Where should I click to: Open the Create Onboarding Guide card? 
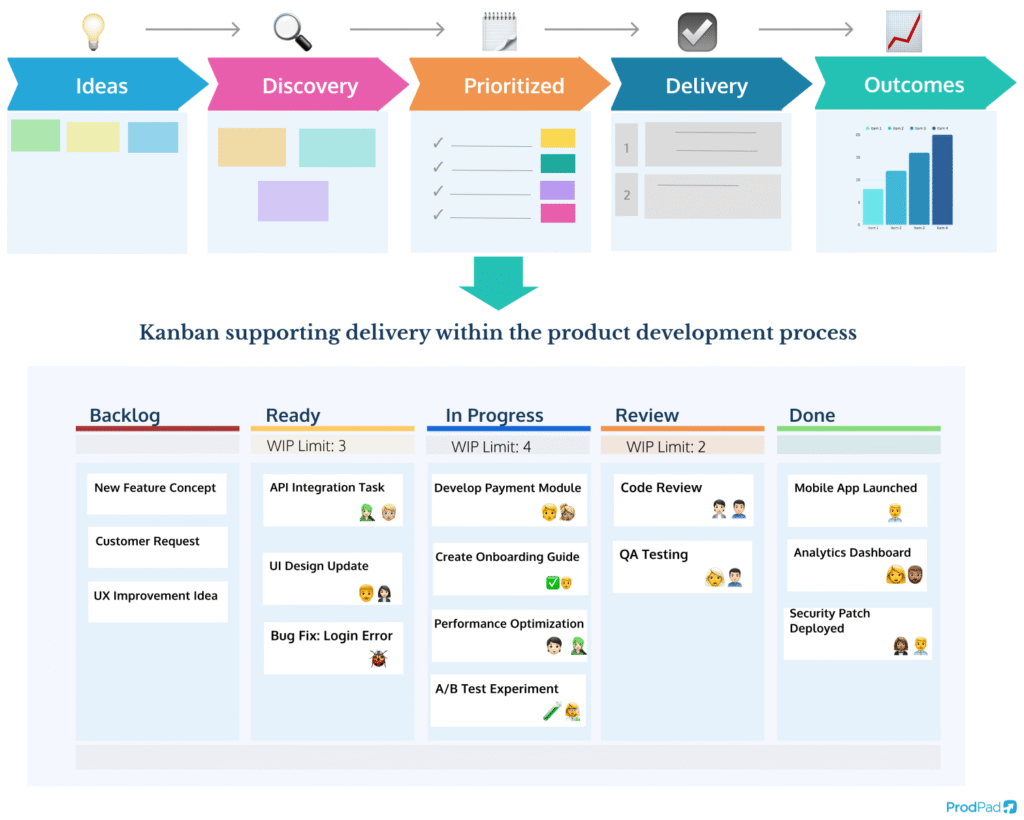point(510,569)
